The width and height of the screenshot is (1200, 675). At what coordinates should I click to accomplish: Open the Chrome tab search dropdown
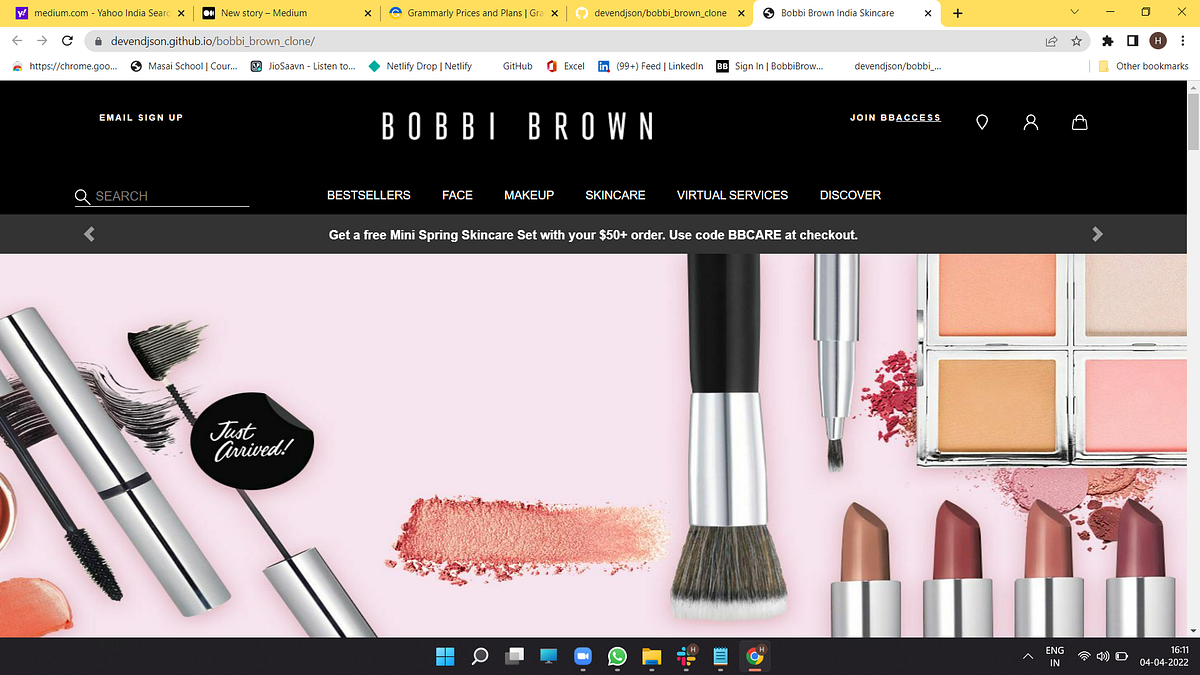point(1074,12)
